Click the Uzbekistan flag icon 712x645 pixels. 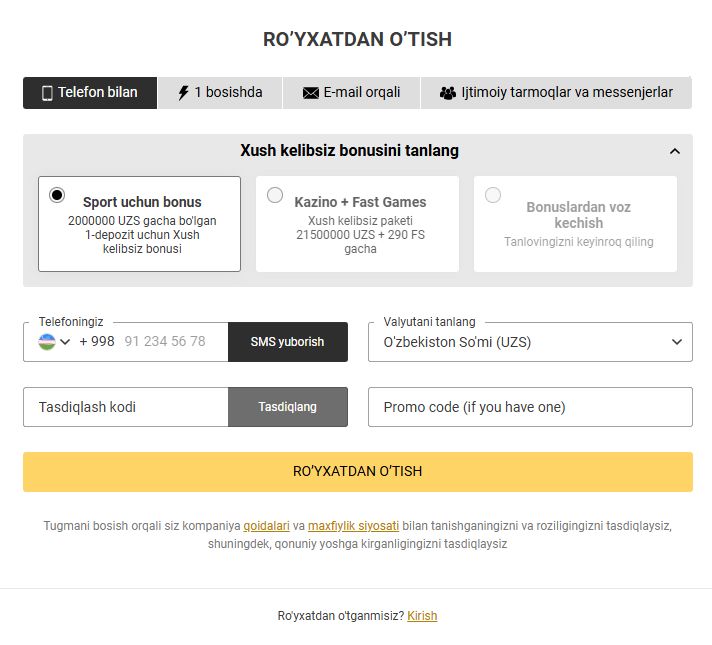pos(47,341)
